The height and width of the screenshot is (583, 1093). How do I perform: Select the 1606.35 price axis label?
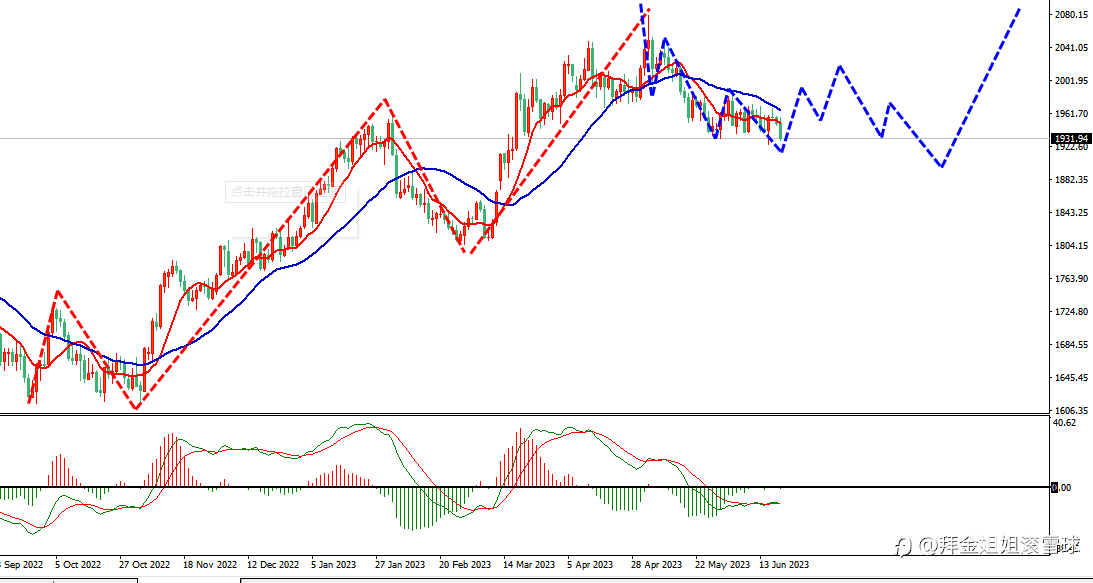pyautogui.click(x=1072, y=411)
